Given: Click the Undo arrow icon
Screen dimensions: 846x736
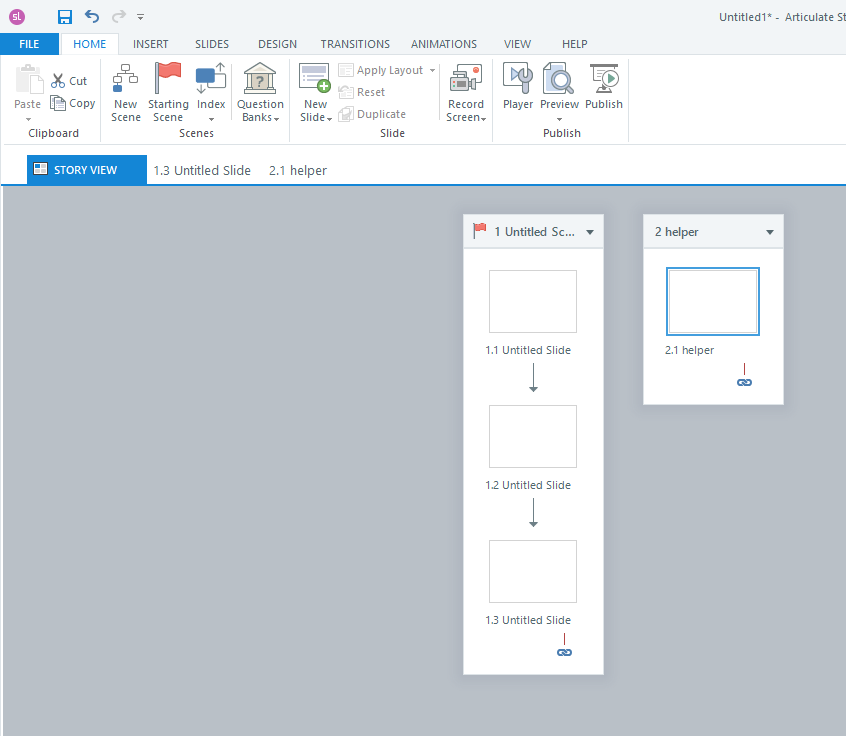Looking at the screenshot, I should [92, 16].
